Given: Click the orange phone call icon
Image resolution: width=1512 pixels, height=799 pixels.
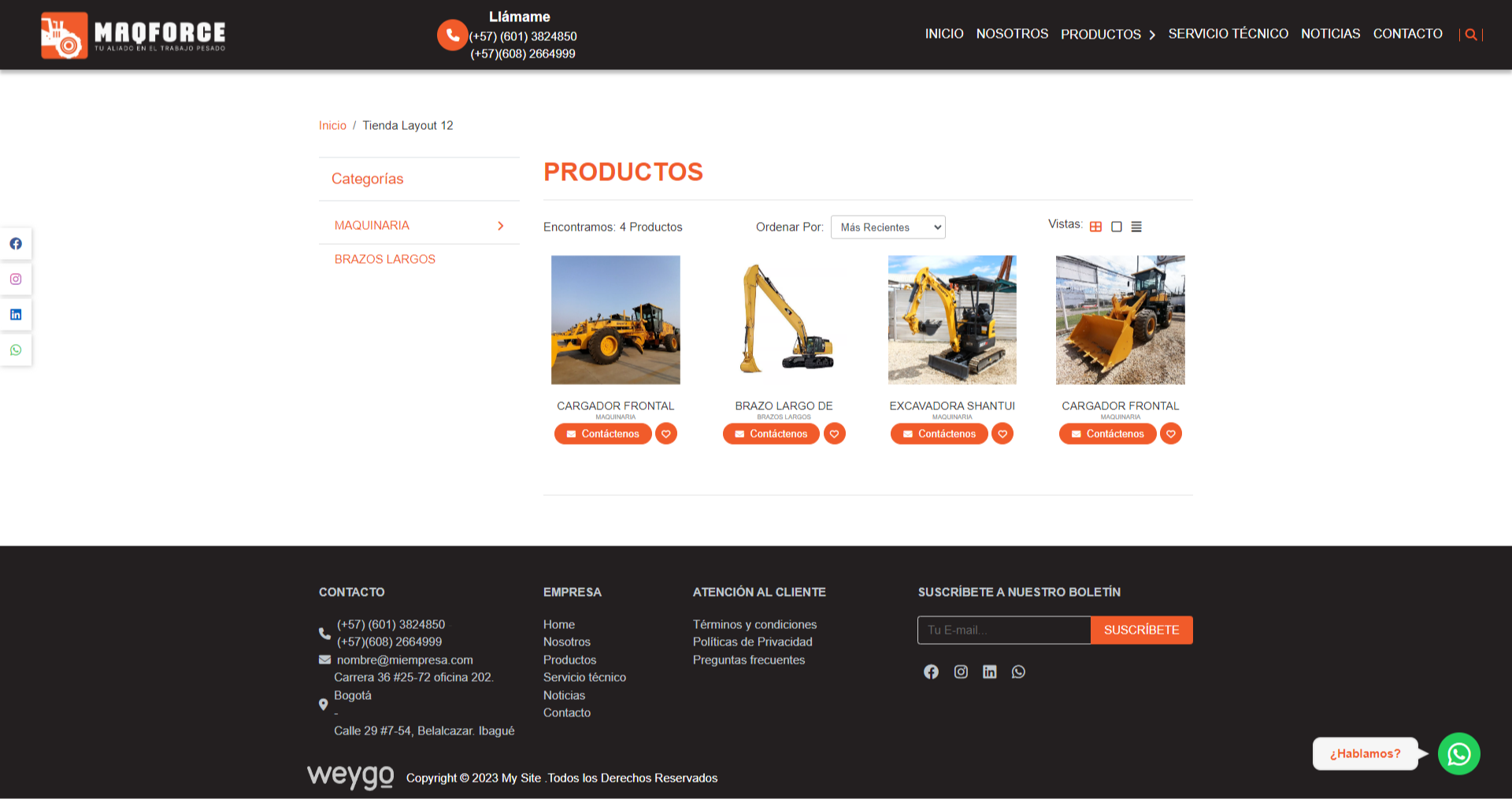Looking at the screenshot, I should pos(452,35).
